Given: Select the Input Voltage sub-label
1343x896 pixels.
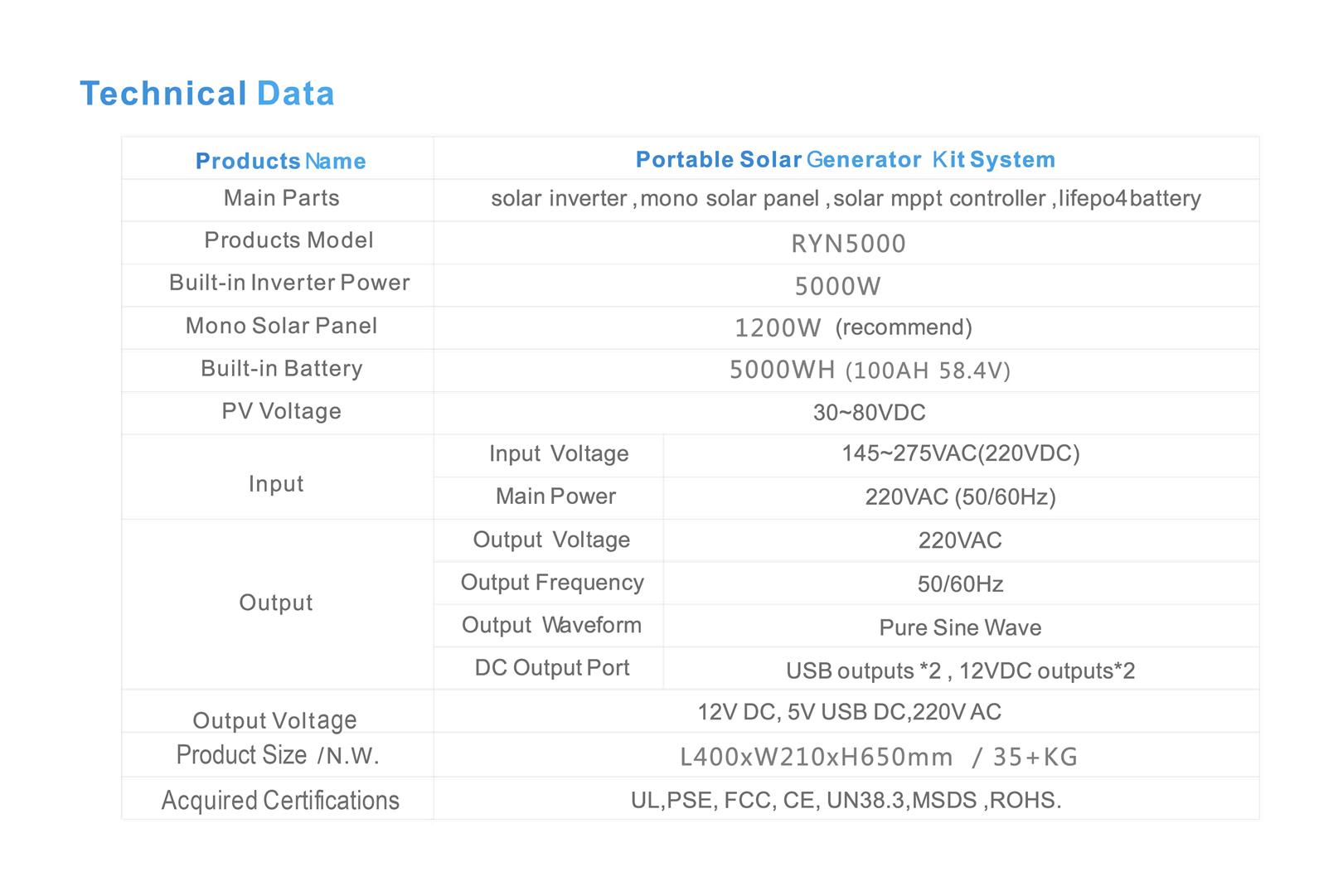Looking at the screenshot, I should 558,453.
